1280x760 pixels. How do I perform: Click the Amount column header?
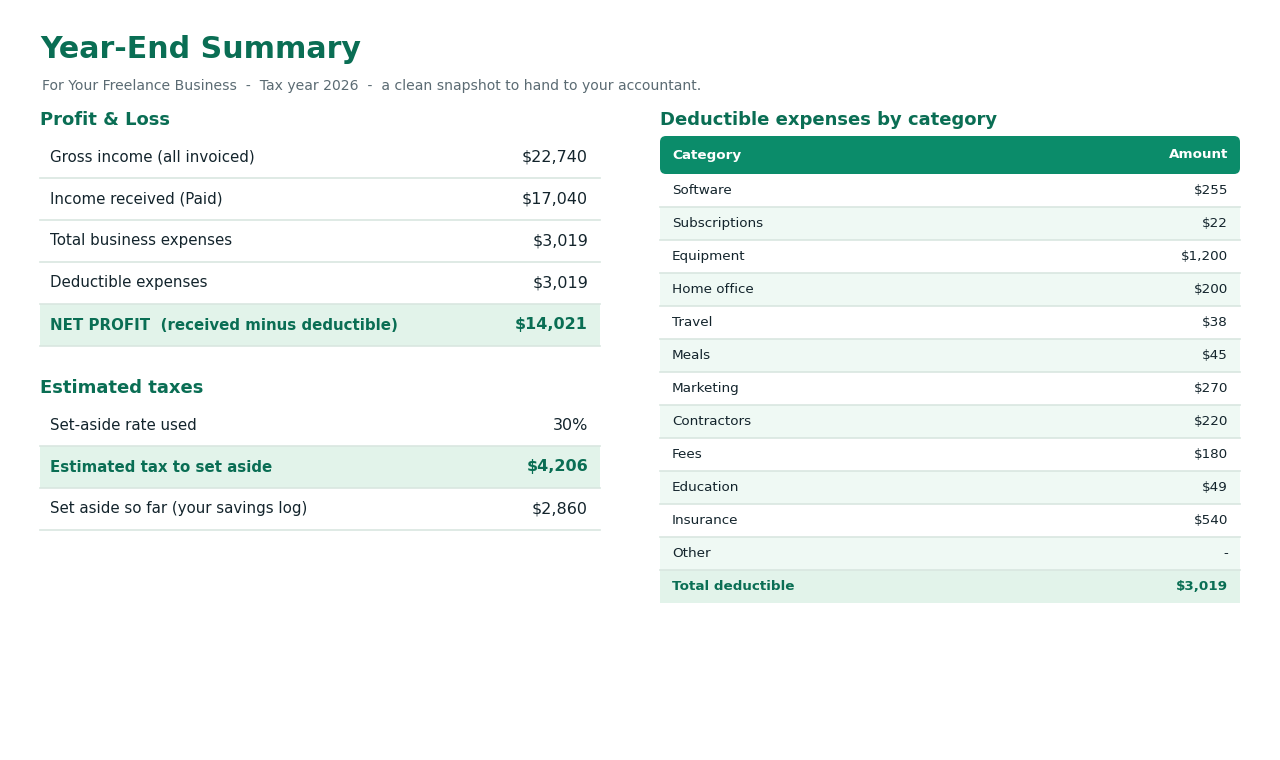click(x=1198, y=155)
